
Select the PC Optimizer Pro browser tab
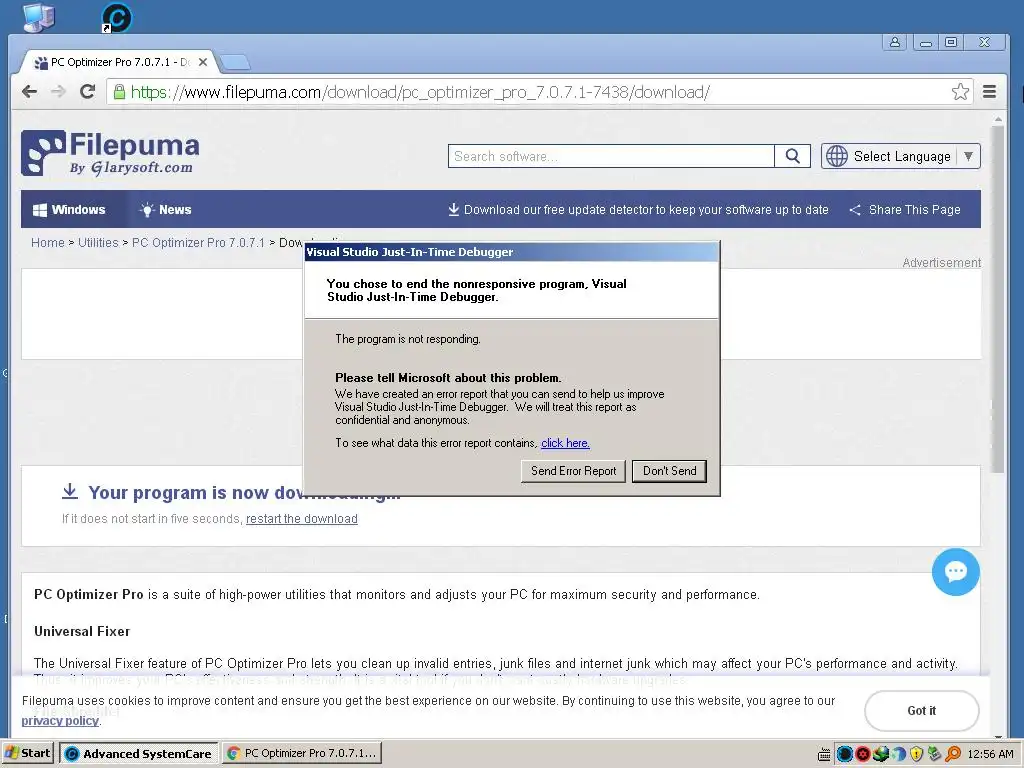[118, 62]
